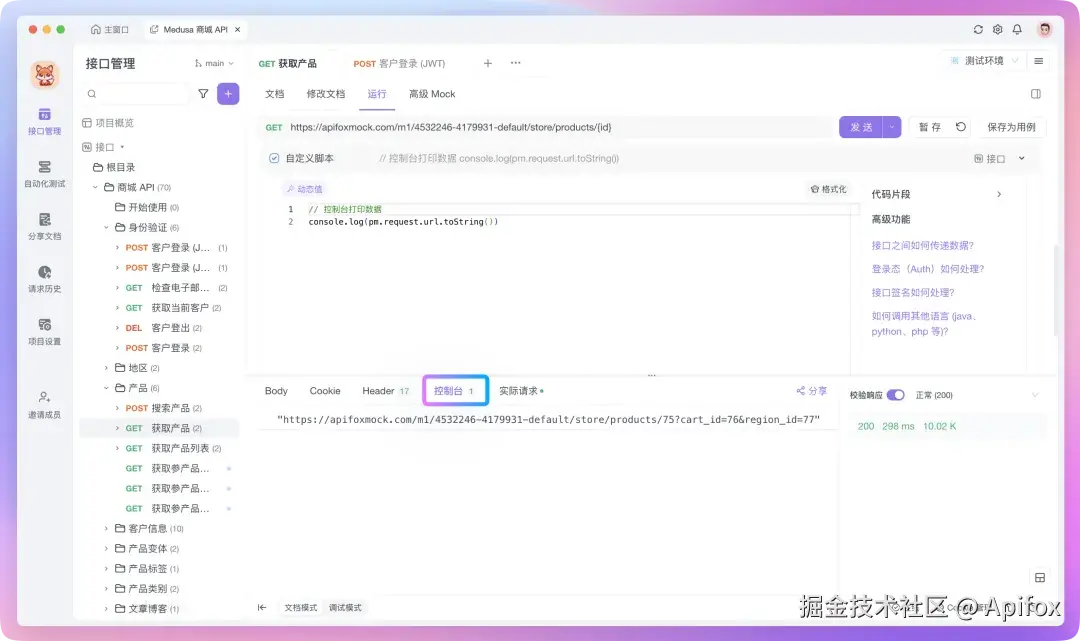The height and width of the screenshot is (641, 1080).
Task: Open the 分享文档 sidebar section
Action: pos(44,227)
